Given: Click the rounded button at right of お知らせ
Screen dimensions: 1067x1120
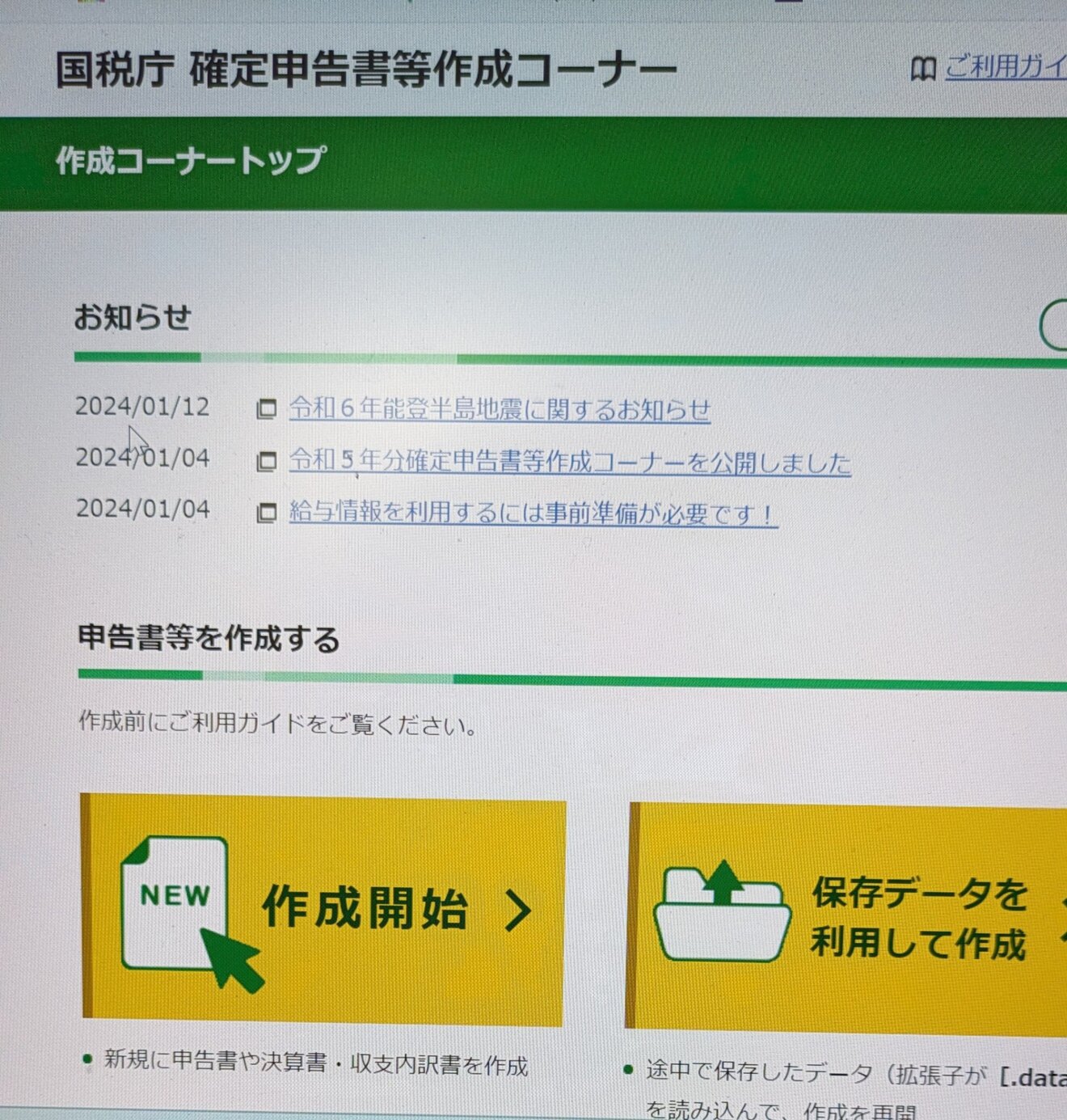Looking at the screenshot, I should (1052, 325).
